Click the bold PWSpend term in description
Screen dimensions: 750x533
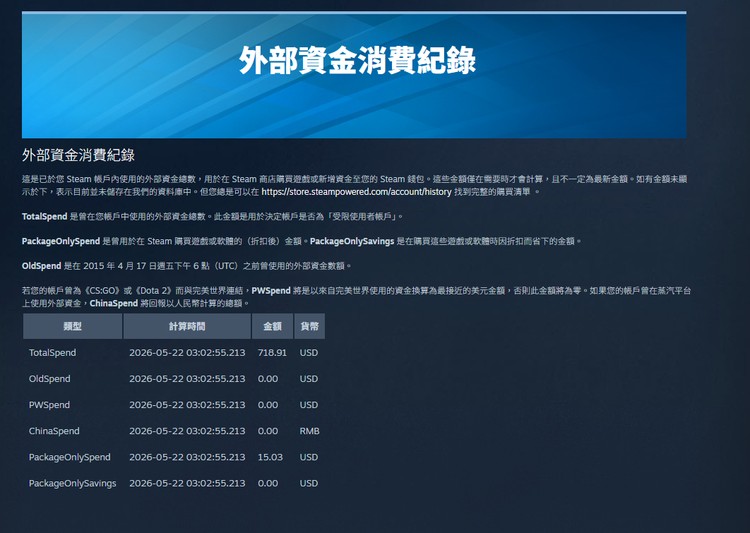click(x=271, y=290)
